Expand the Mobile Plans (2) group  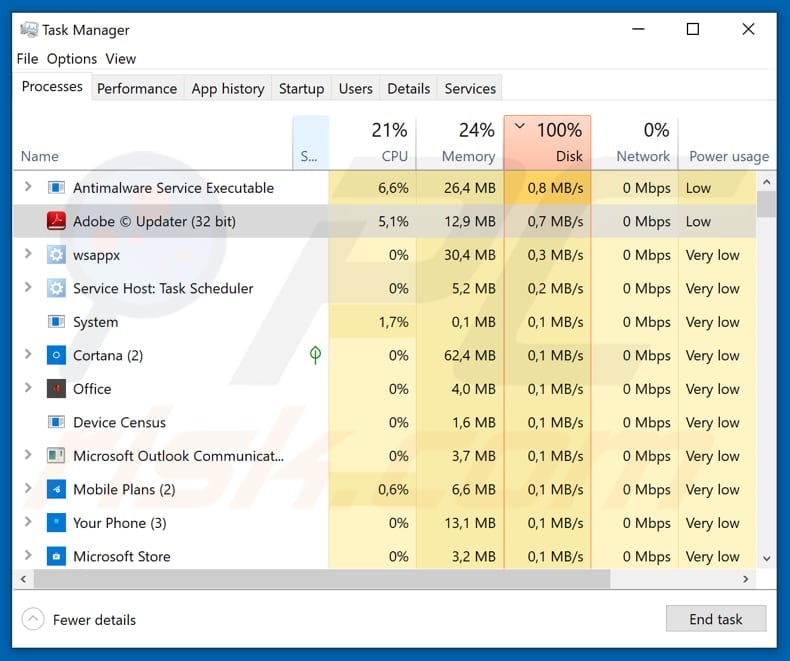(x=28, y=488)
